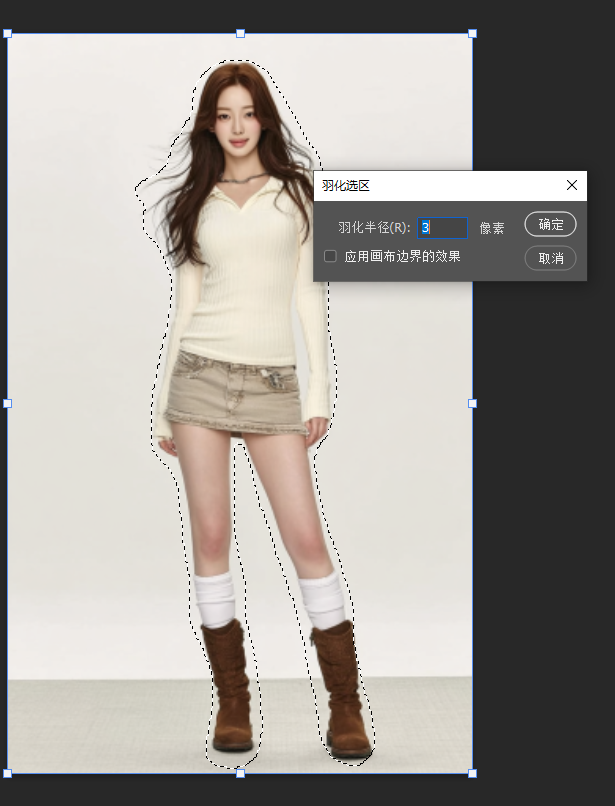This screenshot has width=615, height=806.
Task: Confirm feathering with the 确定 button
Action: tap(550, 224)
